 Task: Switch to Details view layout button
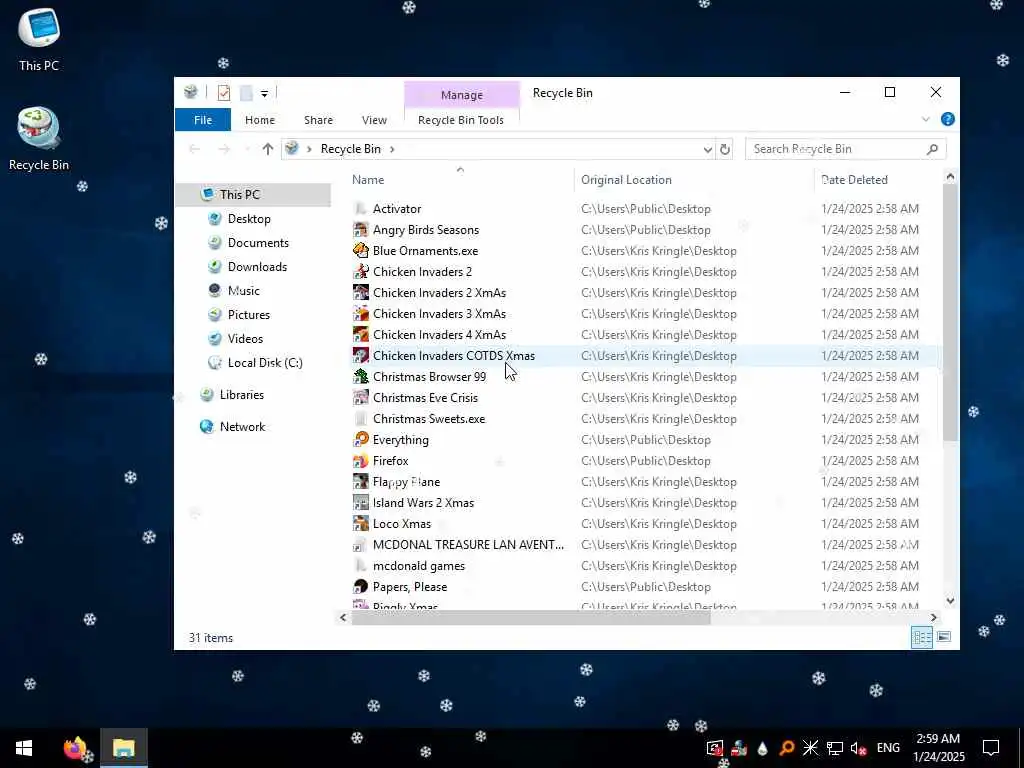pyautogui.click(x=921, y=637)
